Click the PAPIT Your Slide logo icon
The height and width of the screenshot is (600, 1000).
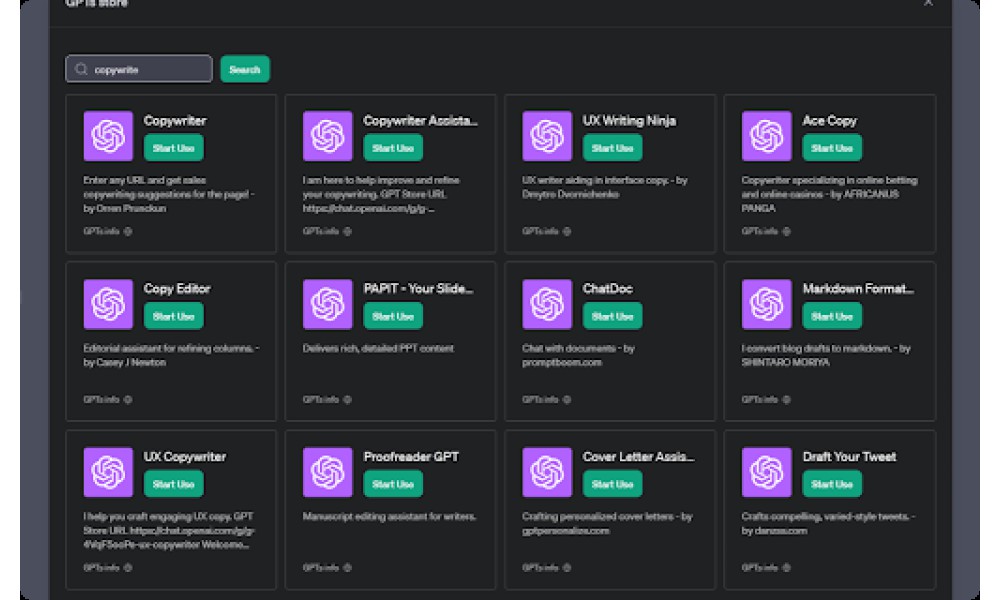click(328, 304)
